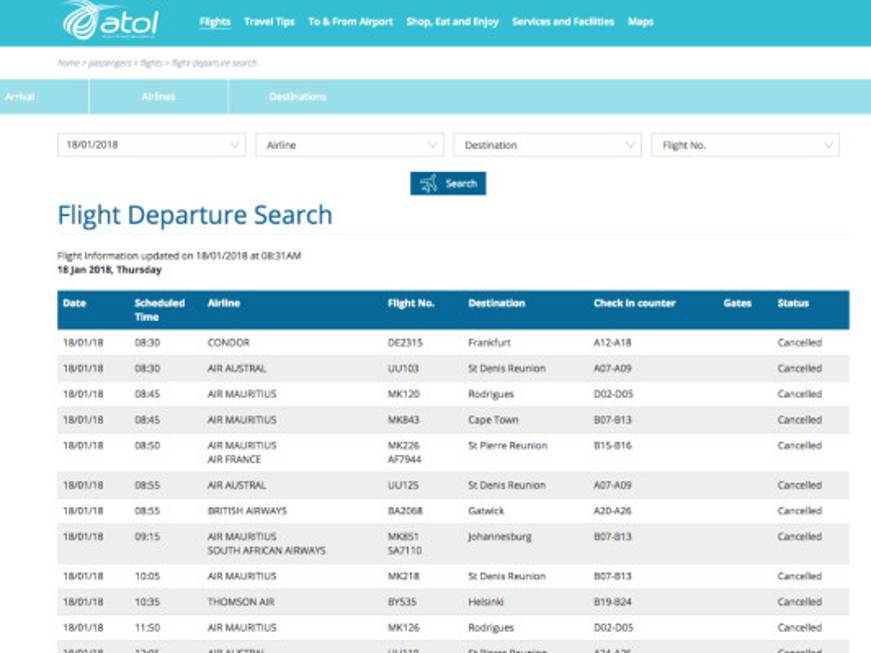Viewport: 871px width, 653px height.
Task: Select the THOMSON AIR airline cell
Action: click(x=241, y=602)
